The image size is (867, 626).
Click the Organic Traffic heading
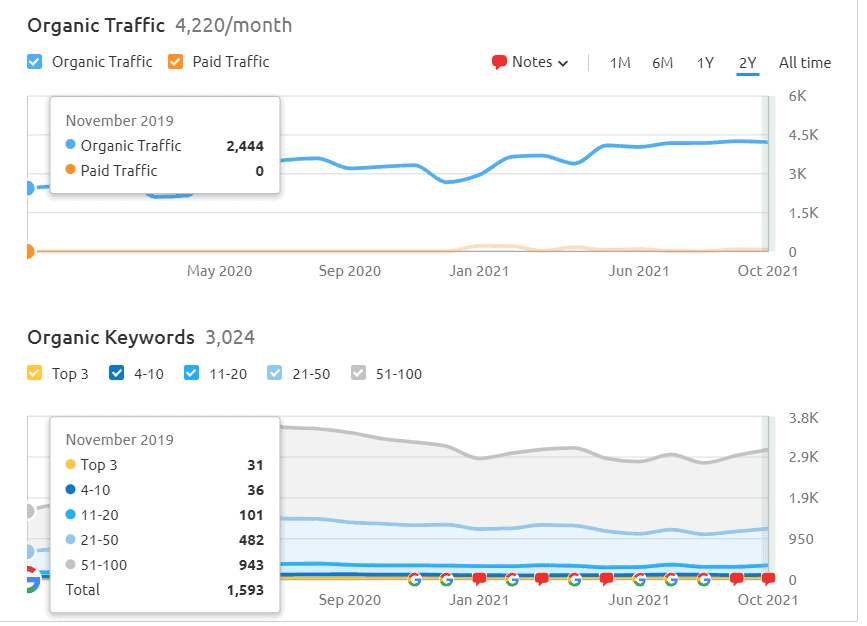coord(96,25)
